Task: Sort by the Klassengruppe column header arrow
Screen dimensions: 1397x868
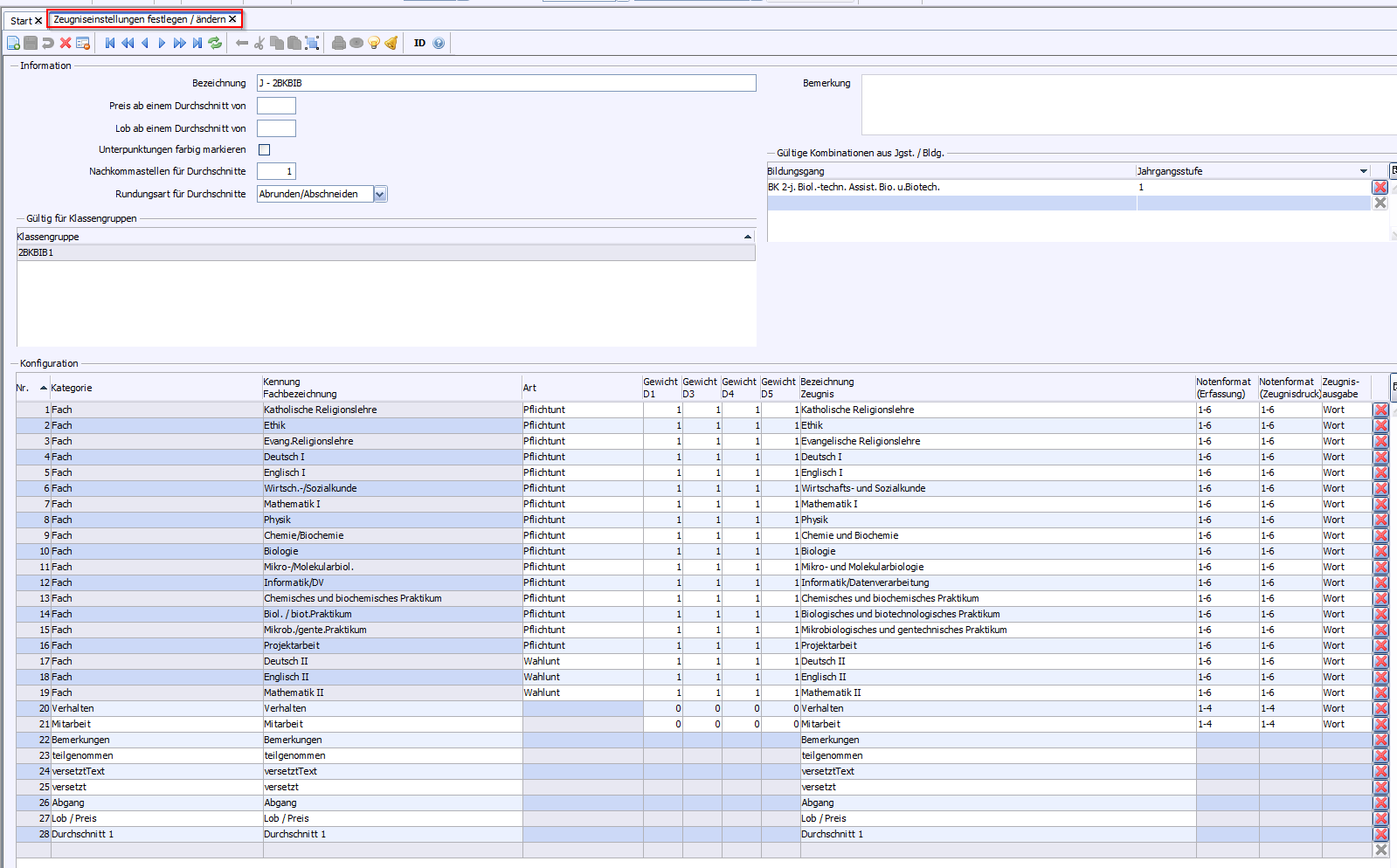Action: [x=747, y=237]
